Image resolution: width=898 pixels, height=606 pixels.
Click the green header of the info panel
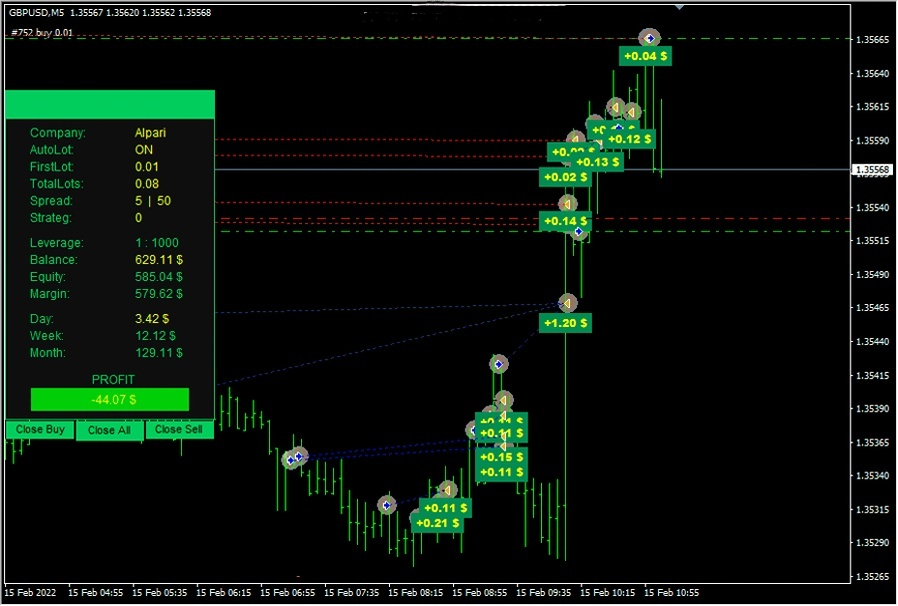tap(110, 105)
